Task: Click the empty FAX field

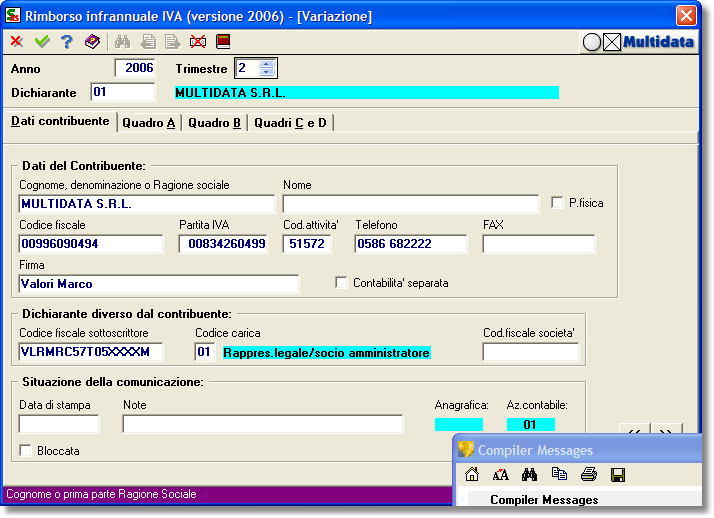Action: coord(539,244)
